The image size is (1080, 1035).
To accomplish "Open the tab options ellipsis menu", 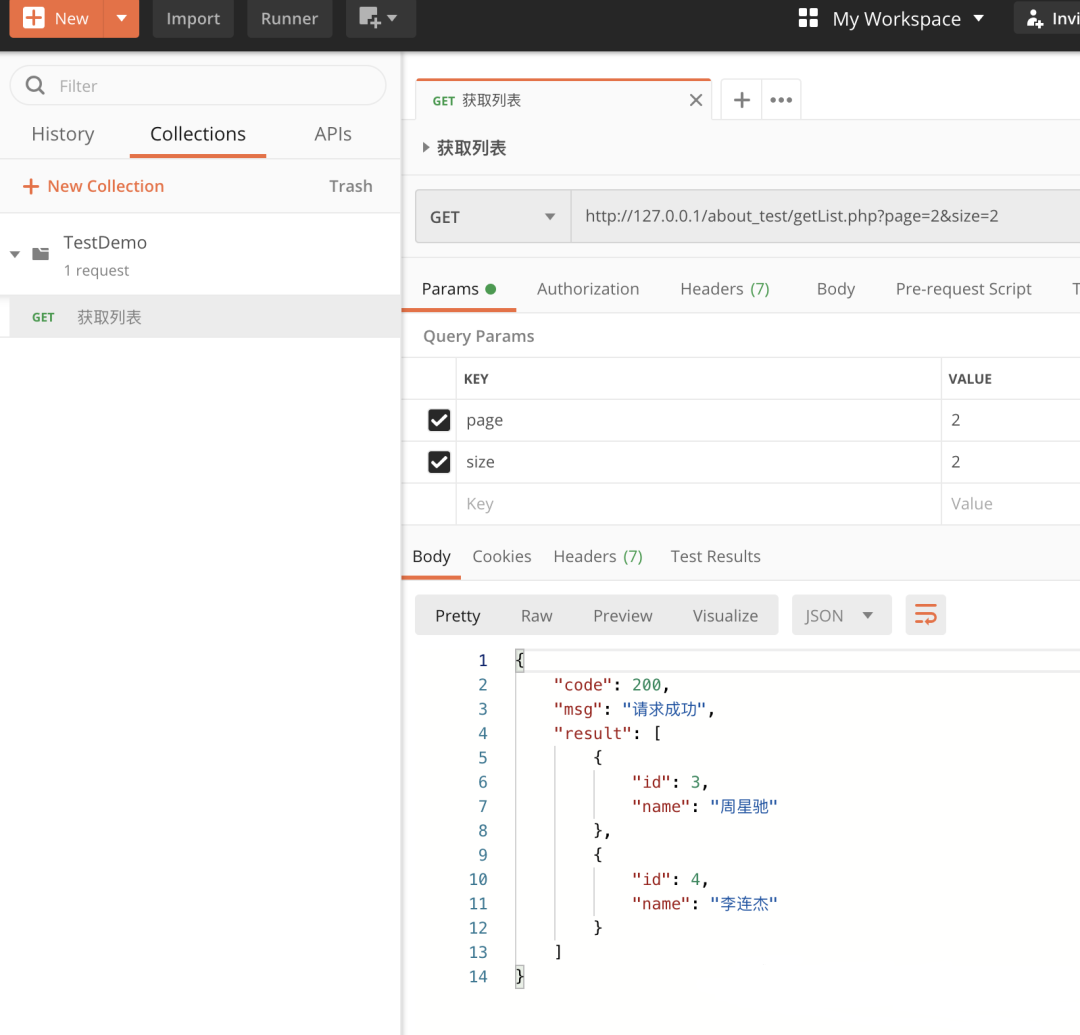I will click(x=781, y=100).
